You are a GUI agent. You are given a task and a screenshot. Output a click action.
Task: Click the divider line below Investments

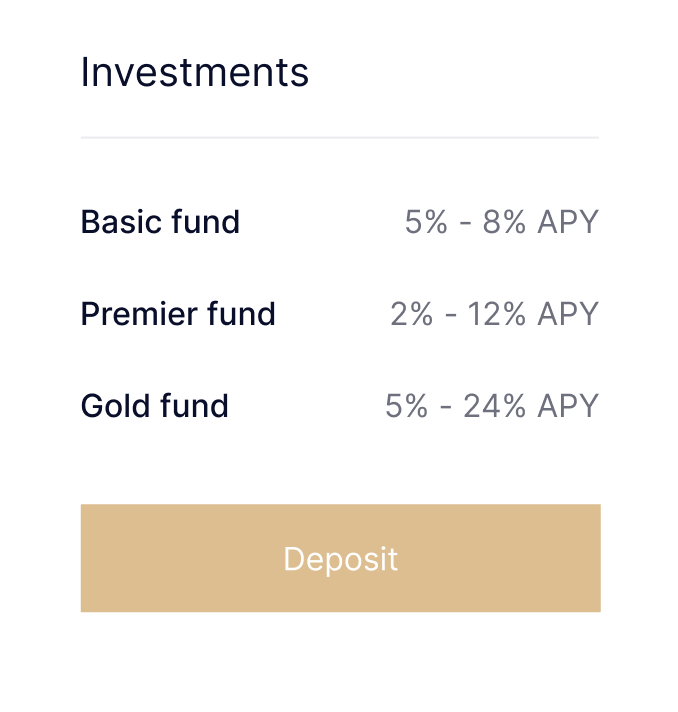point(340,137)
